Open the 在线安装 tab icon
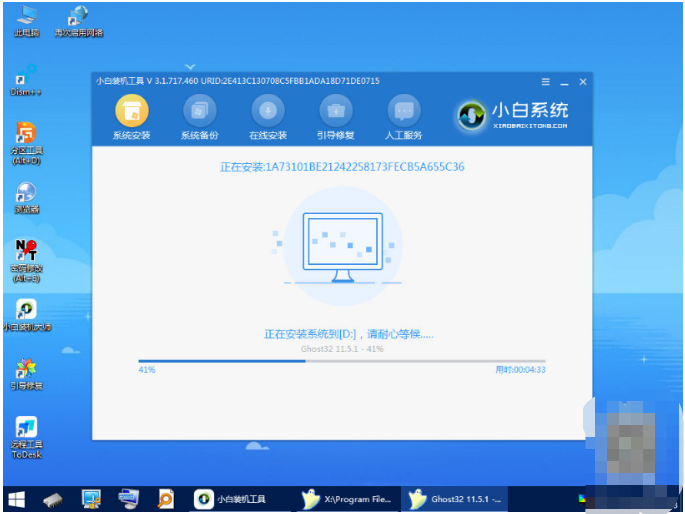 [x=268, y=111]
